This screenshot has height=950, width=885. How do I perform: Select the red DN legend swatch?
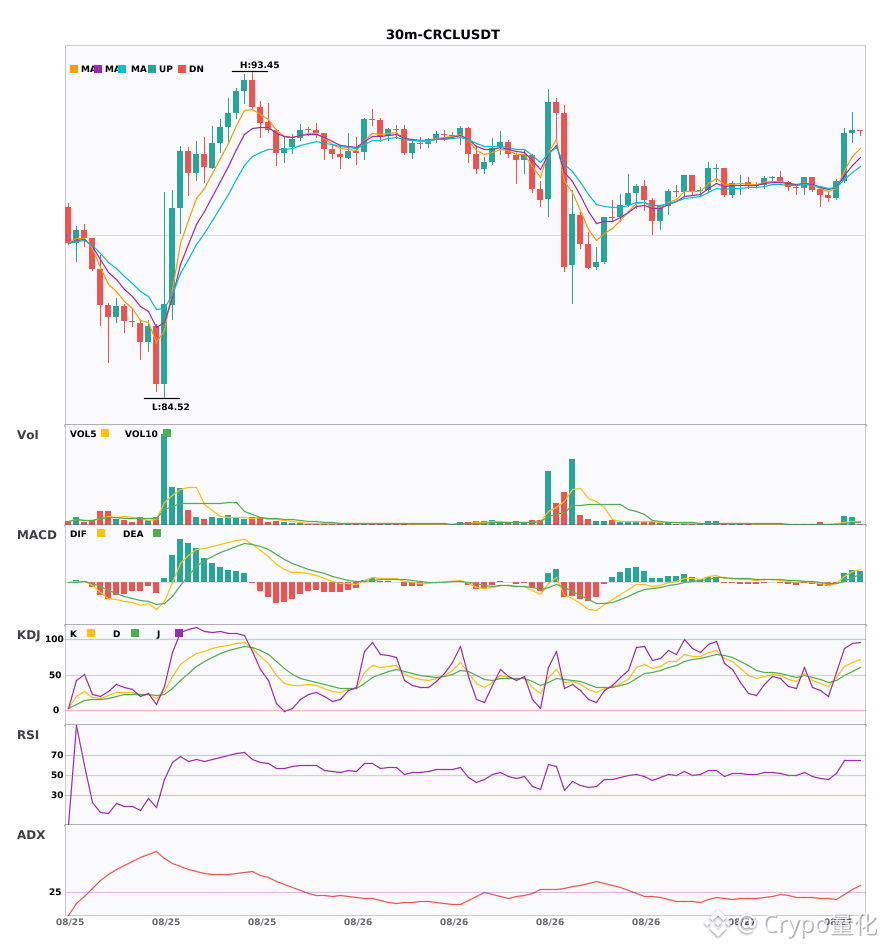(182, 69)
